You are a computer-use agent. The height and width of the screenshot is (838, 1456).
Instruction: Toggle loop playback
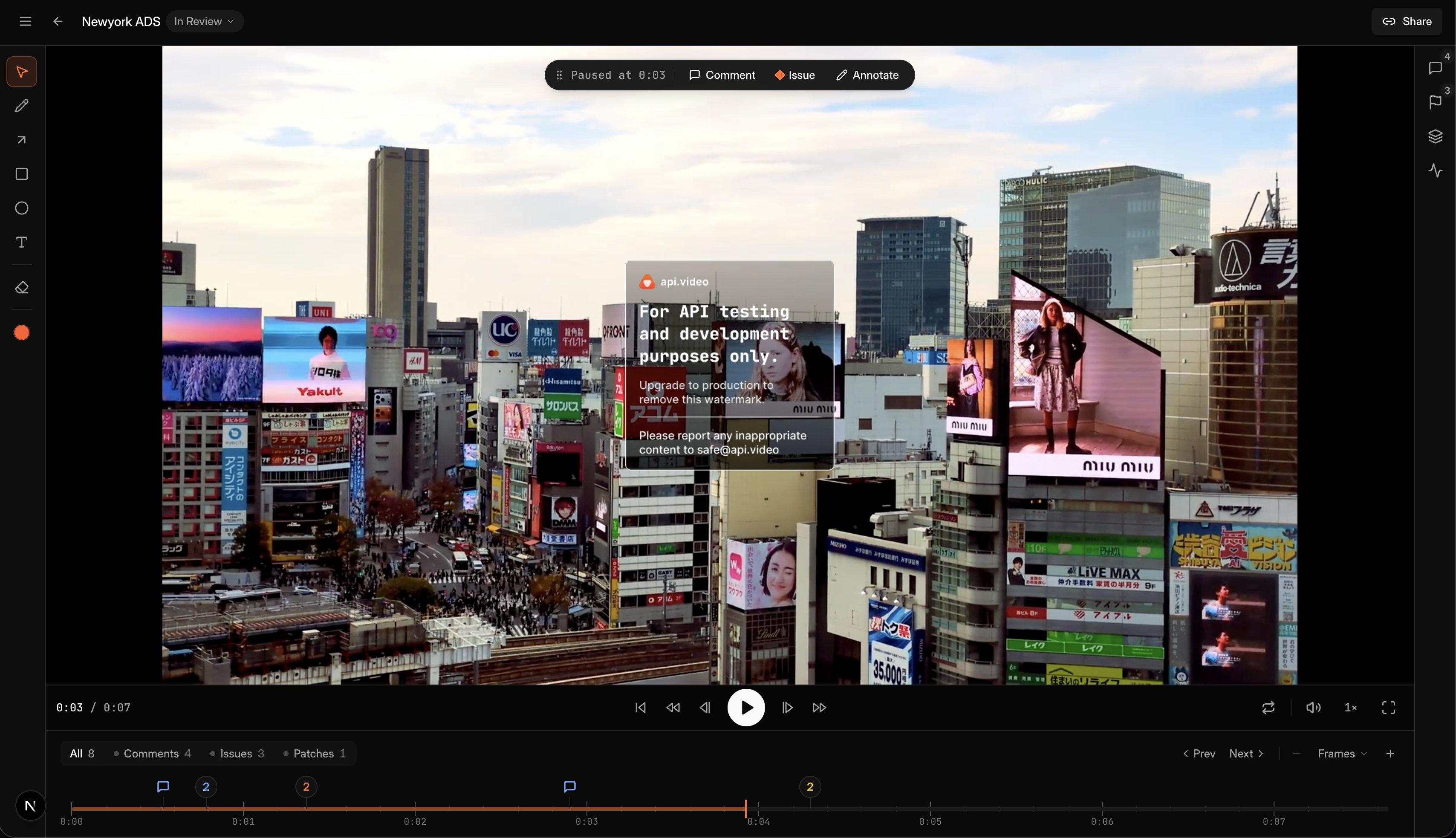tap(1268, 707)
